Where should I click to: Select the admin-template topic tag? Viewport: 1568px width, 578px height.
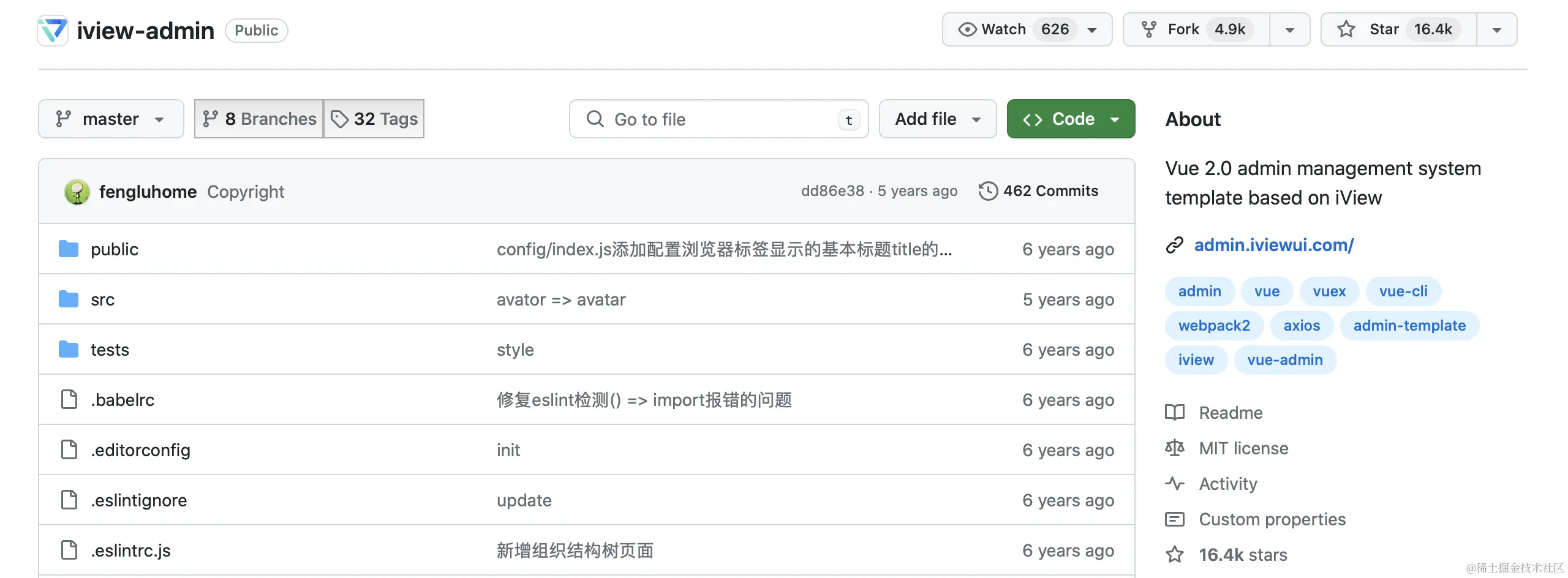[1409, 326]
